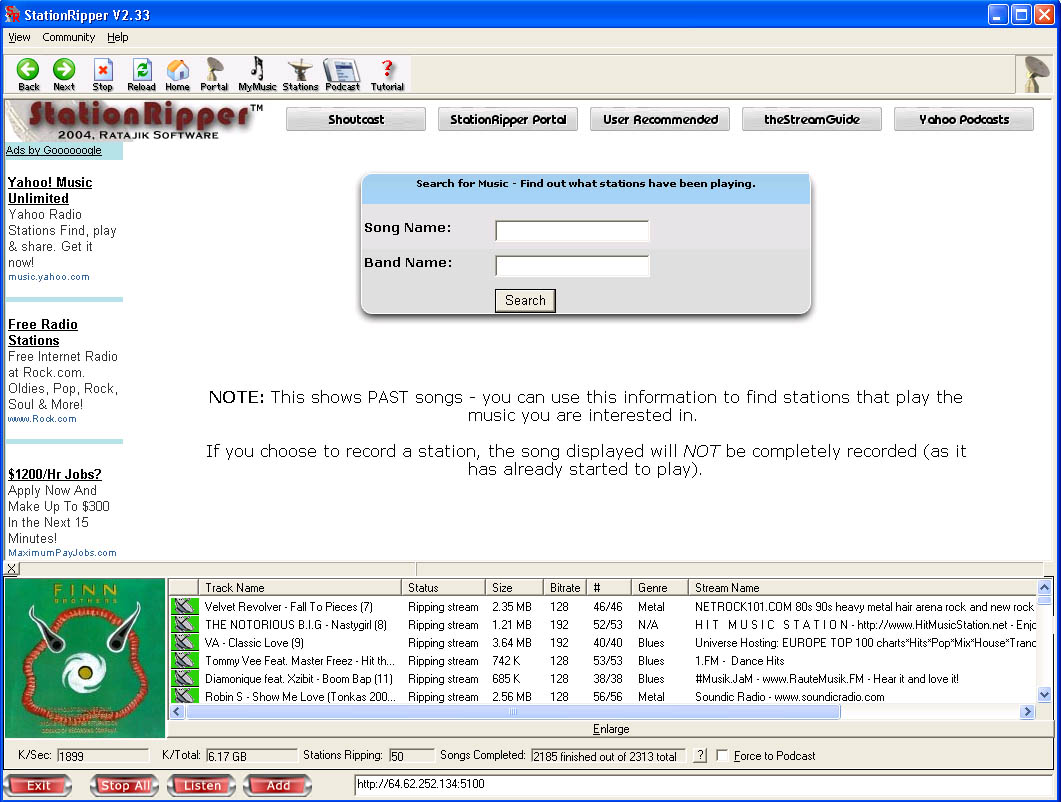The height and width of the screenshot is (802, 1061).
Task: Click the red Listen button
Action: tap(202, 785)
